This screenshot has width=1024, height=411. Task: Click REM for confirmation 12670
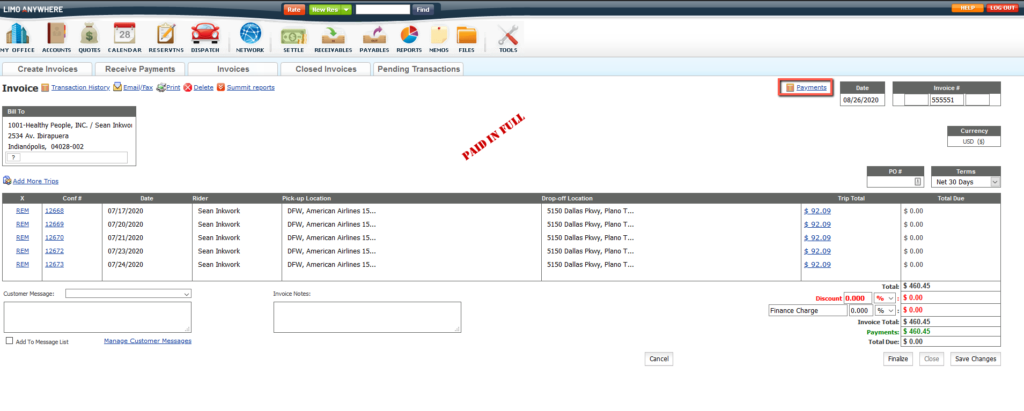pos(22,237)
